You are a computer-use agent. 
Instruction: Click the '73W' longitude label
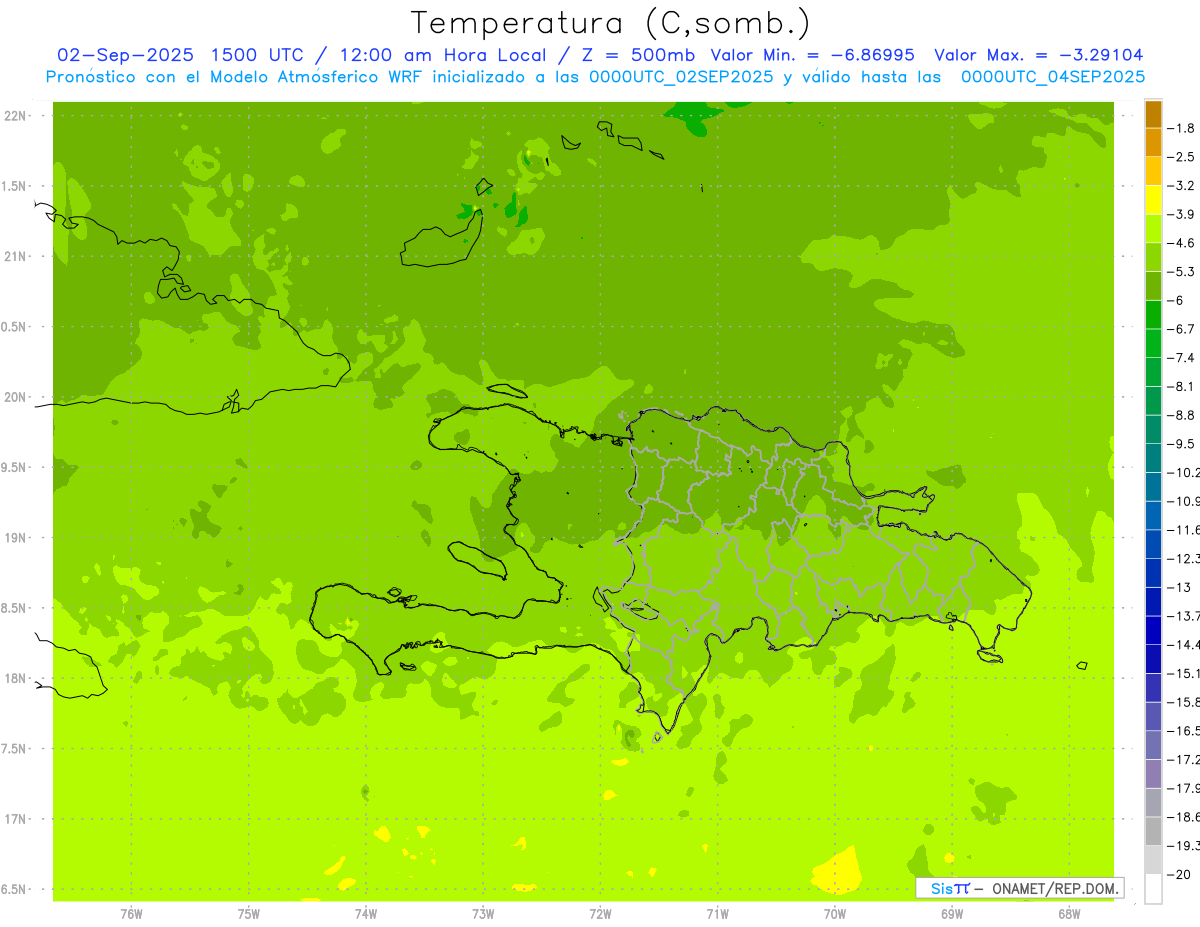coord(483,913)
